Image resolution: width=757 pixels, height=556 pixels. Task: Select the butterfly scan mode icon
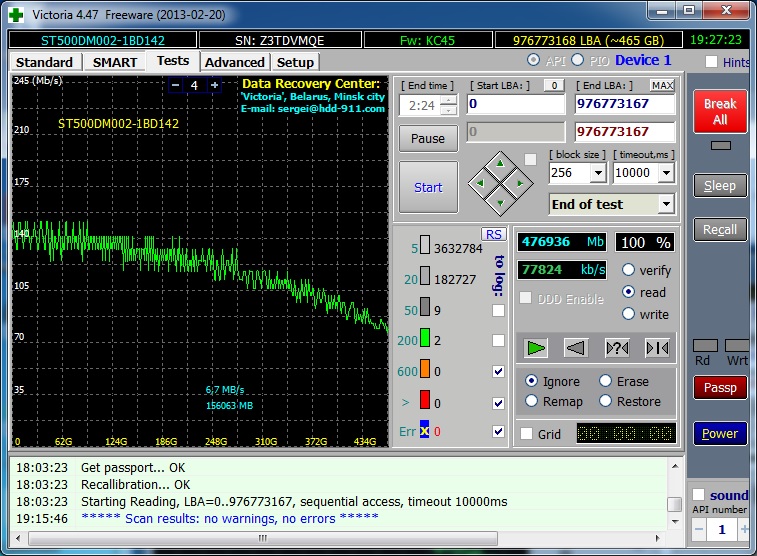(x=658, y=348)
